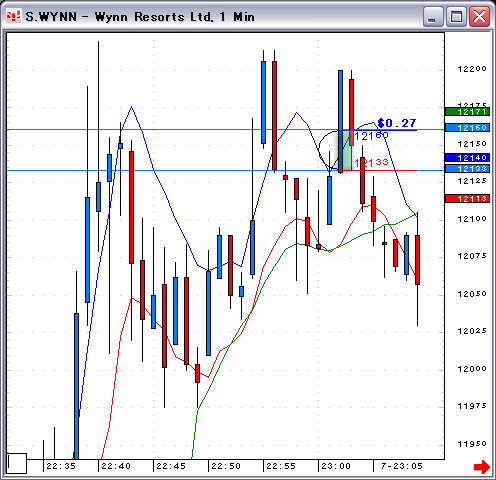This screenshot has width=496, height=480.
Task: Click the 22:35 time axis label
Action: (61, 466)
